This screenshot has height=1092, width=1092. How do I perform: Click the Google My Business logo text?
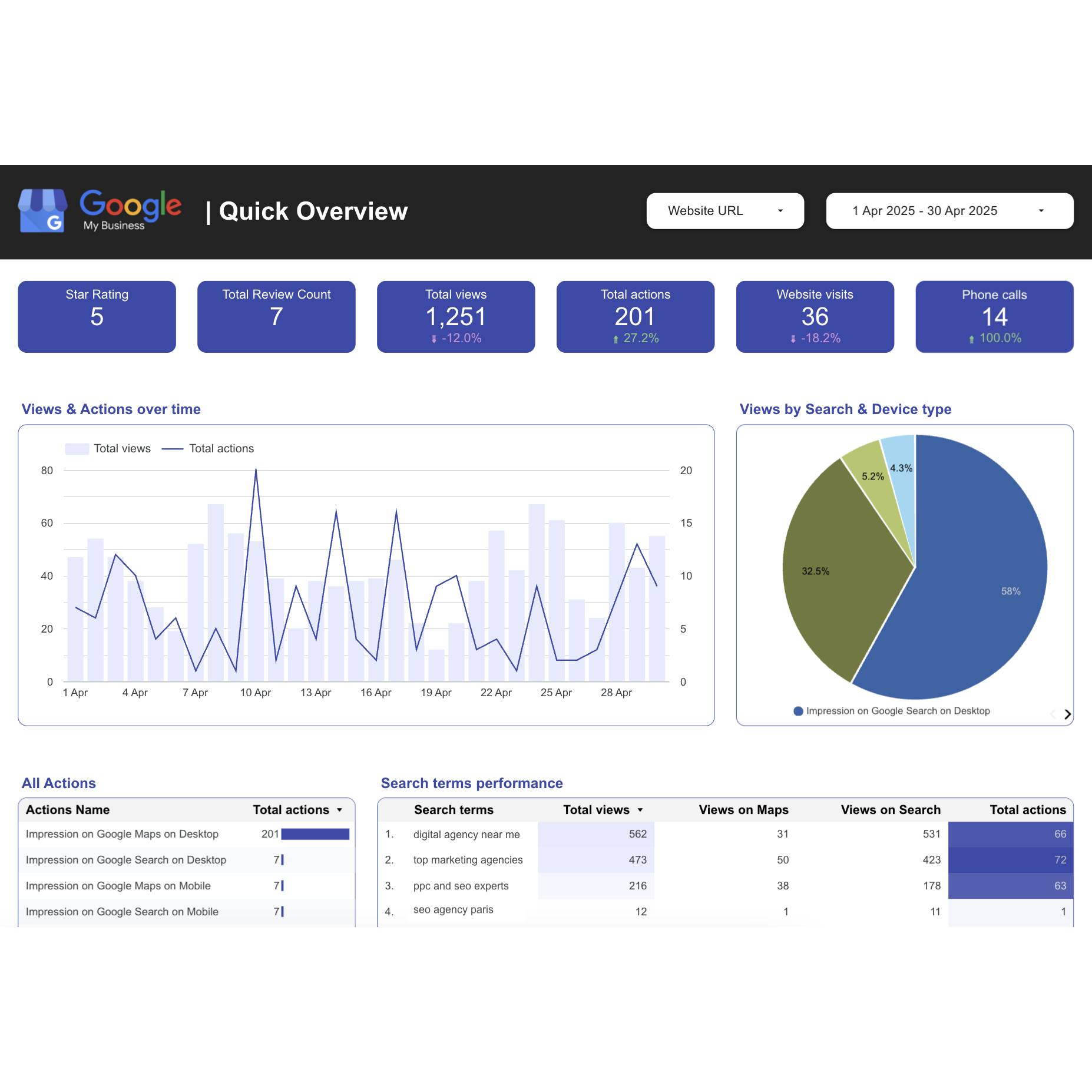coord(130,210)
